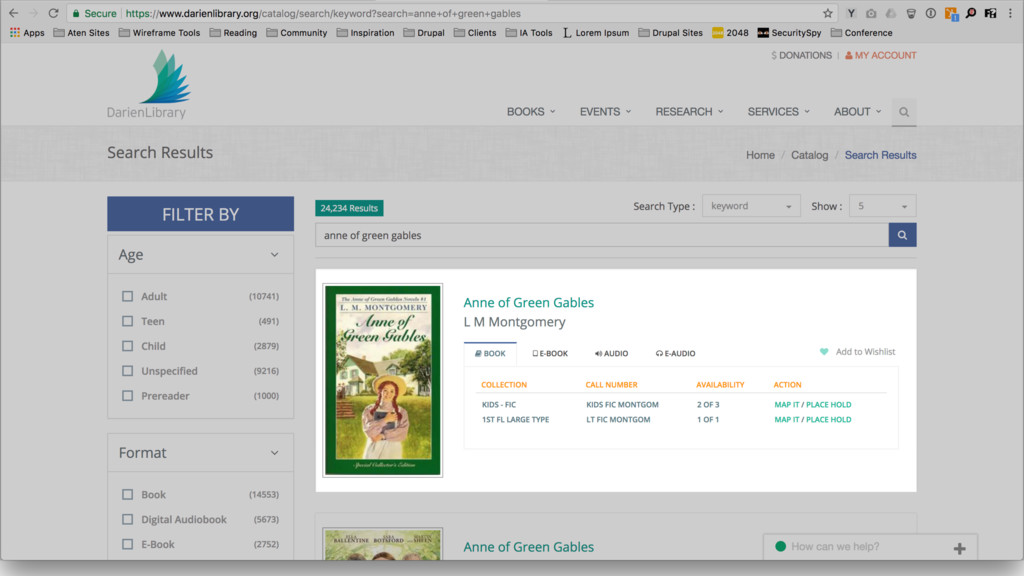Open site search with the header magnifier icon
The image size is (1024, 576).
pyautogui.click(x=904, y=112)
